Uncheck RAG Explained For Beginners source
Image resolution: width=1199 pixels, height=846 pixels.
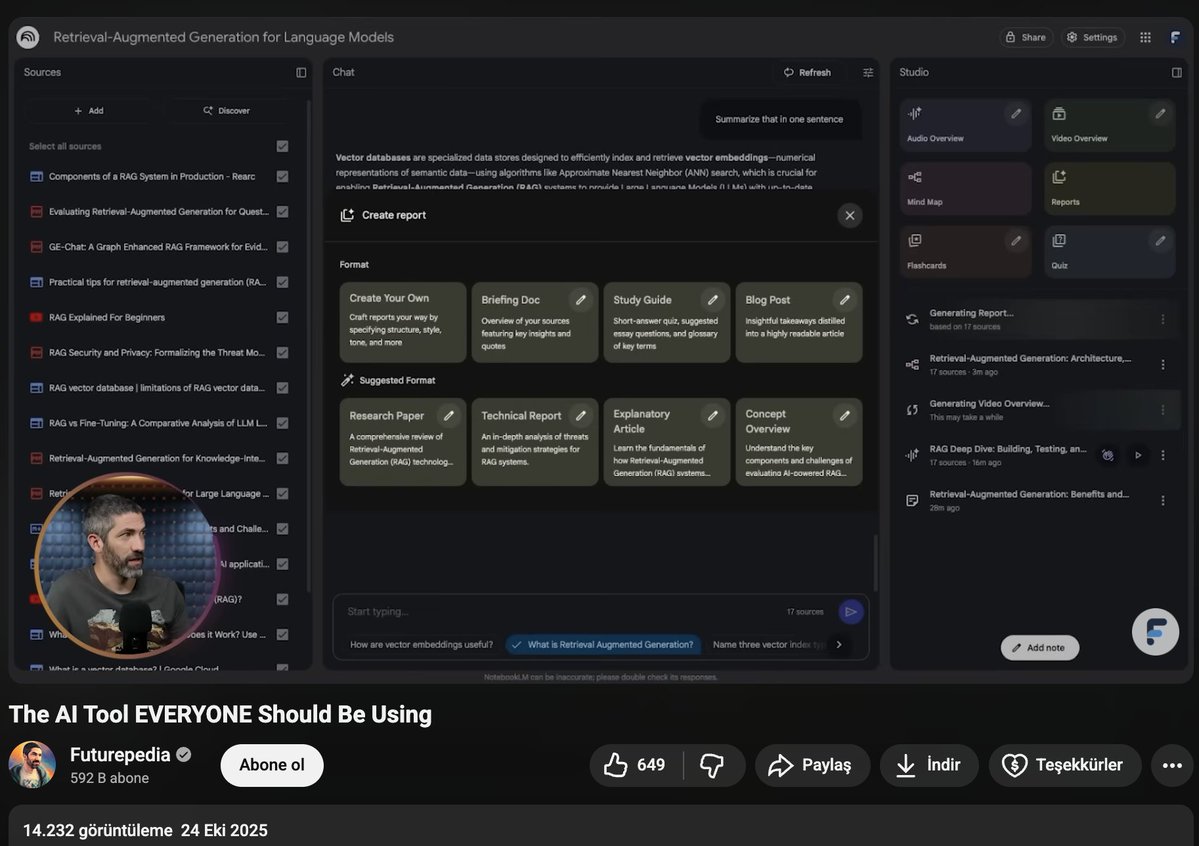(x=282, y=317)
